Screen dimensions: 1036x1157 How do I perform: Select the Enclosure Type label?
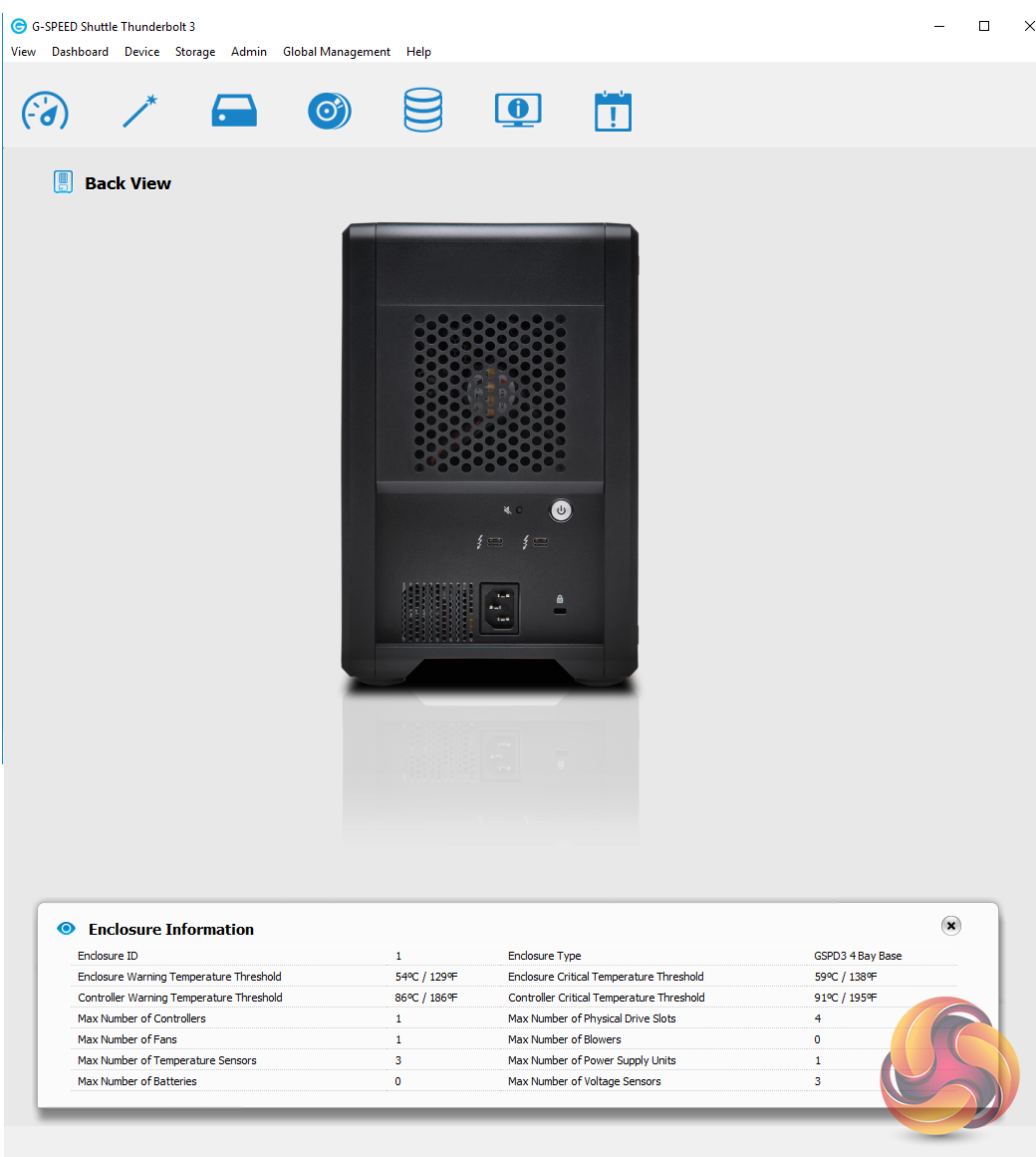coord(544,956)
